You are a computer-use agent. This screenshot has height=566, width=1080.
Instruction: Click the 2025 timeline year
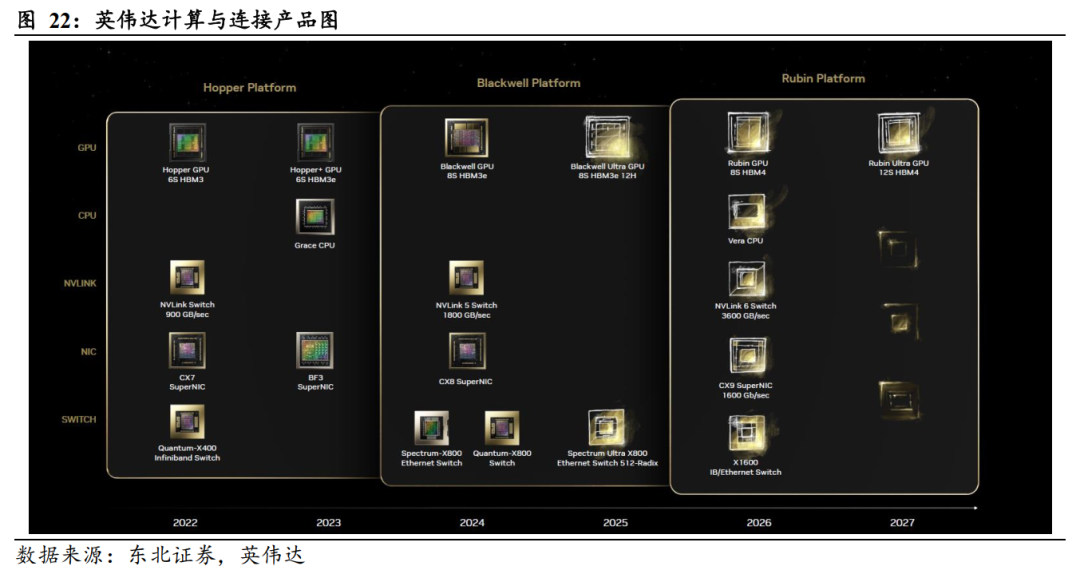[x=615, y=523]
